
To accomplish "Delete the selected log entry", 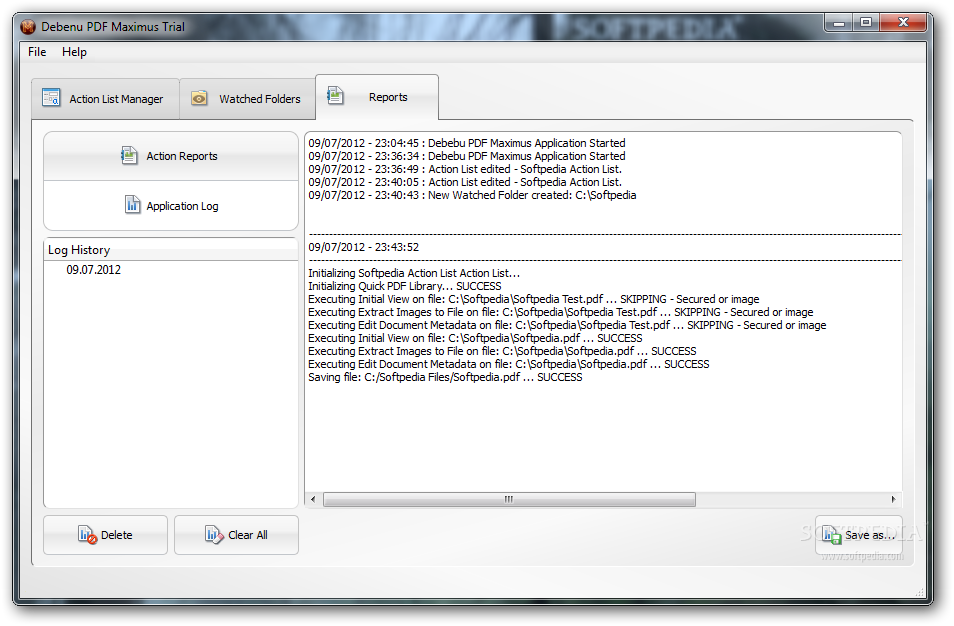I will [105, 535].
